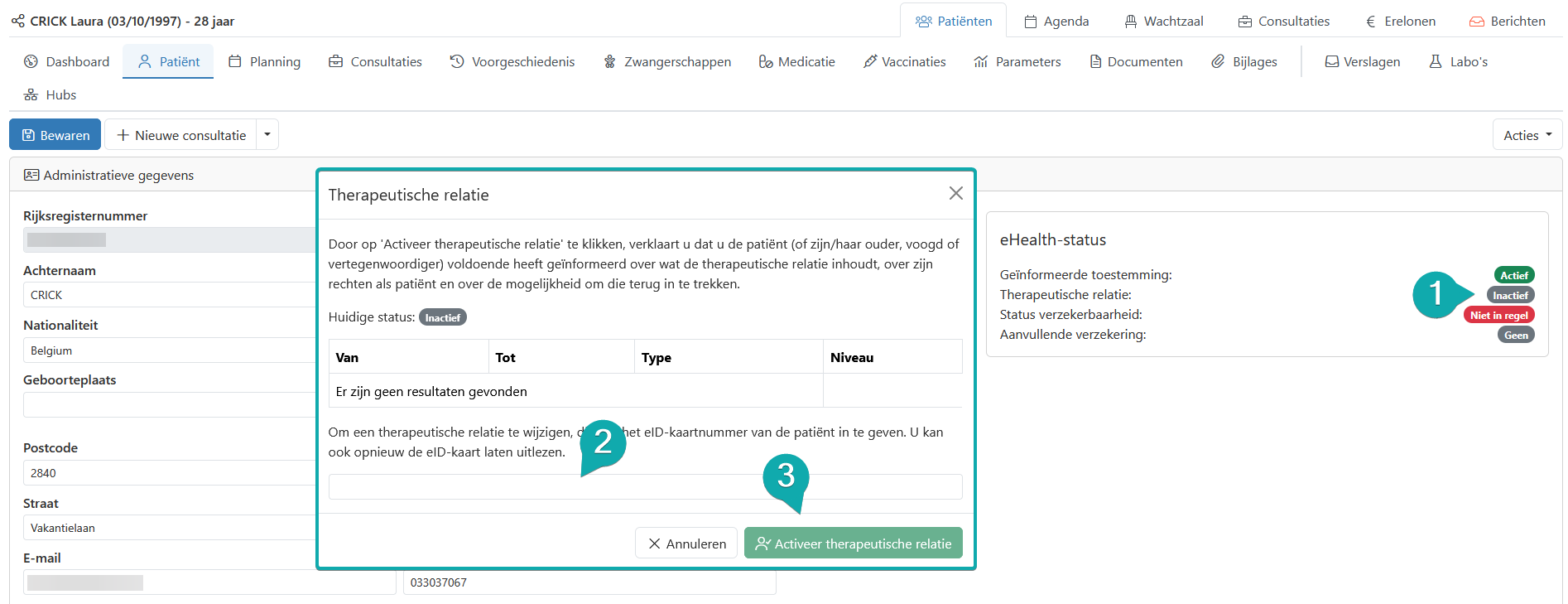Open the top Consultaties tab
This screenshot has width=1568, height=604.
1284,22
